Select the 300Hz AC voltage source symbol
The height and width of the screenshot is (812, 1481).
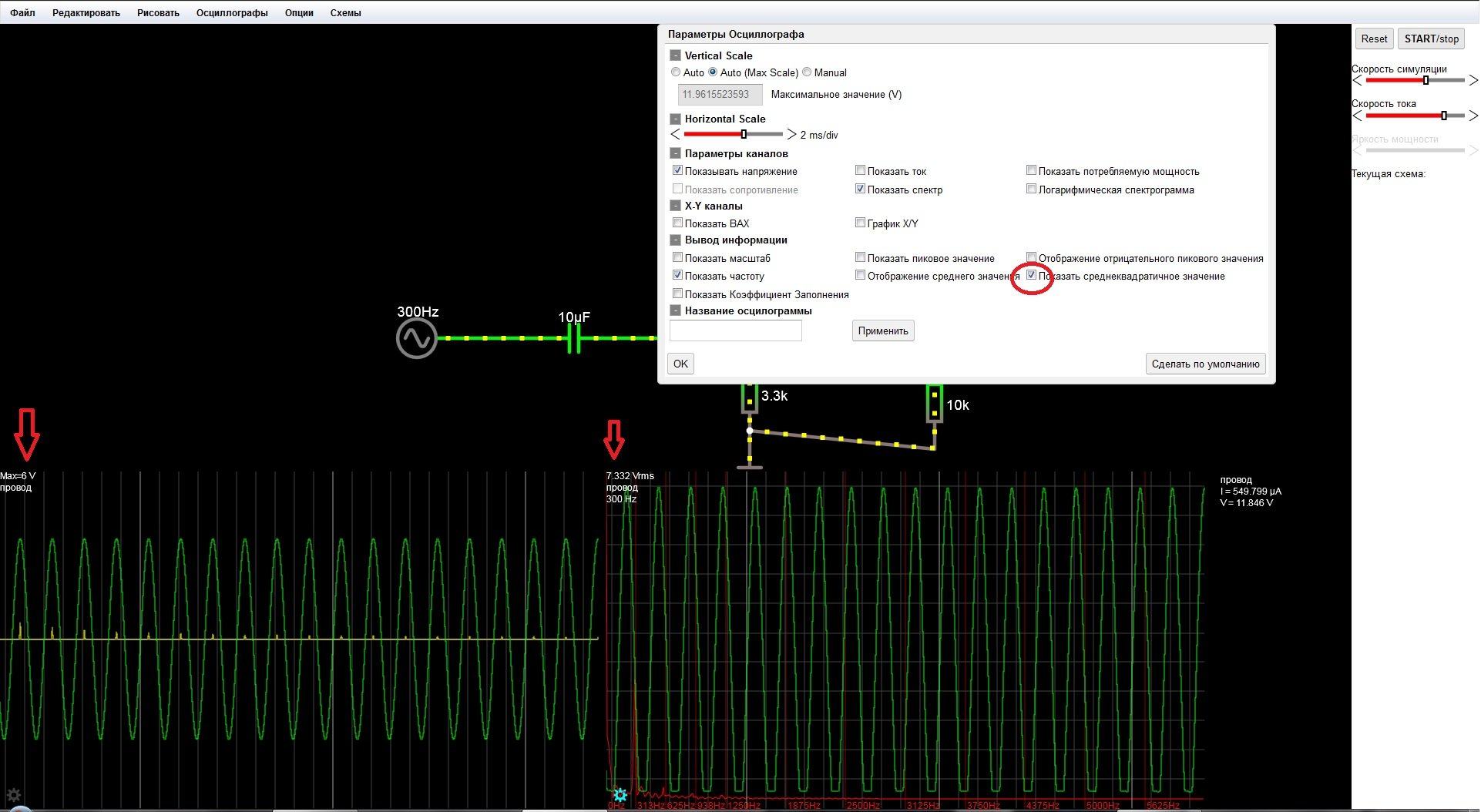416,339
